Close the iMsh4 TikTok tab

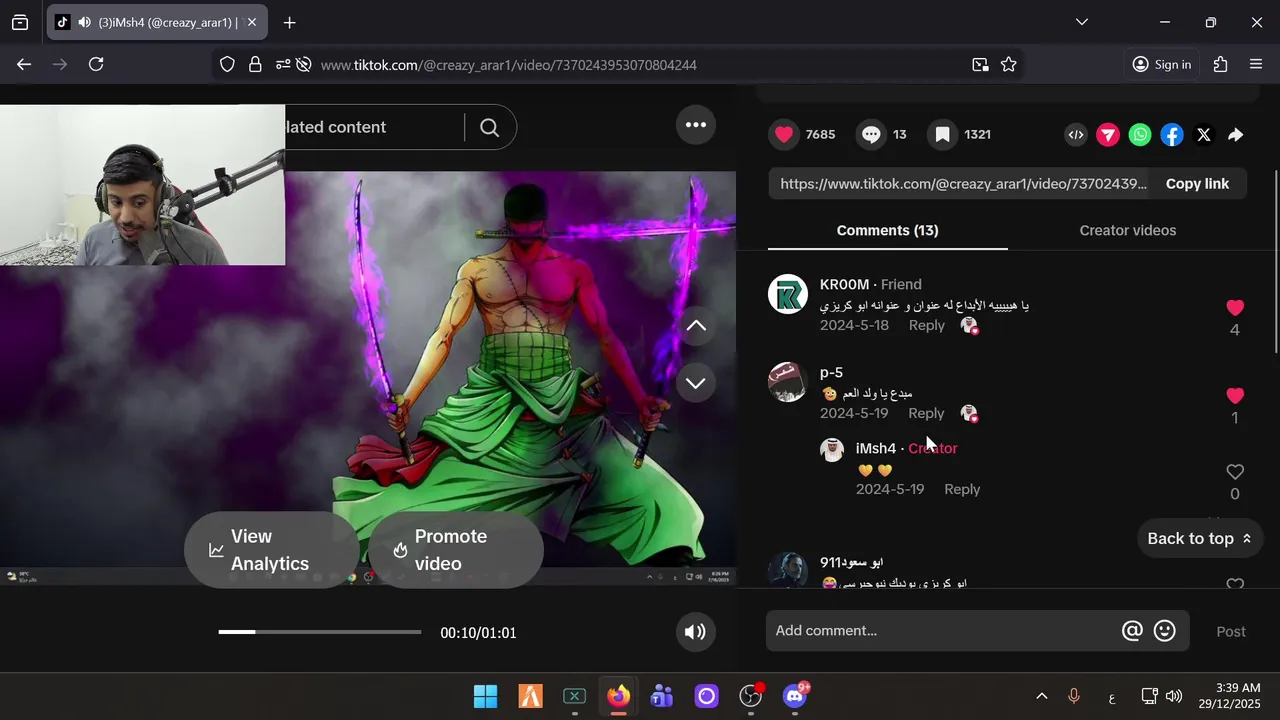[x=252, y=22]
